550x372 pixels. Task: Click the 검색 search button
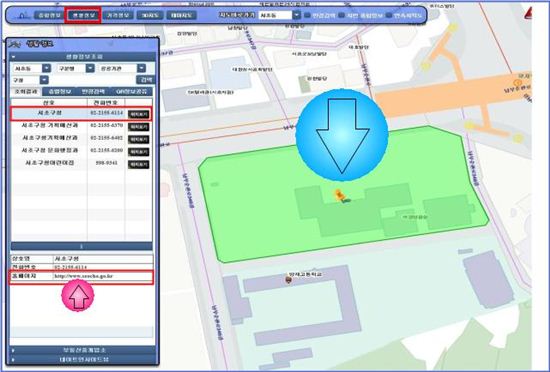pos(146,80)
